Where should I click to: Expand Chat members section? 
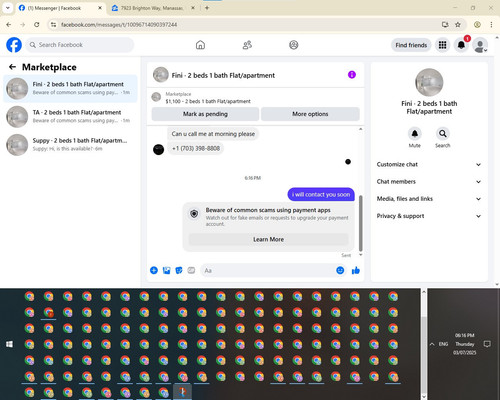coord(429,182)
